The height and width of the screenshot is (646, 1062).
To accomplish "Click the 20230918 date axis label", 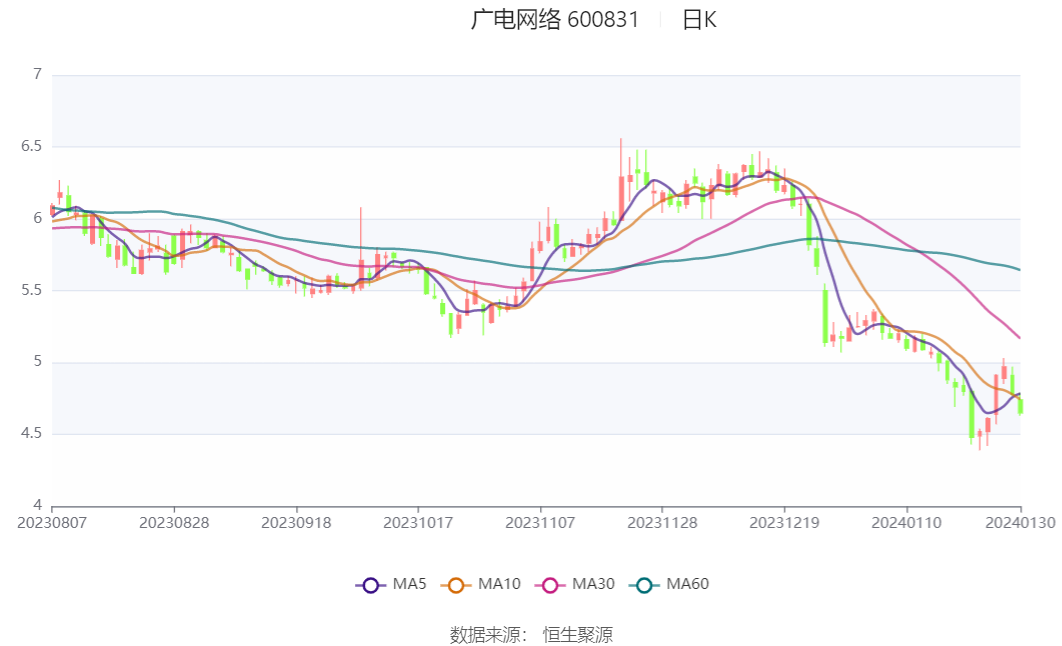I will 296,523.
